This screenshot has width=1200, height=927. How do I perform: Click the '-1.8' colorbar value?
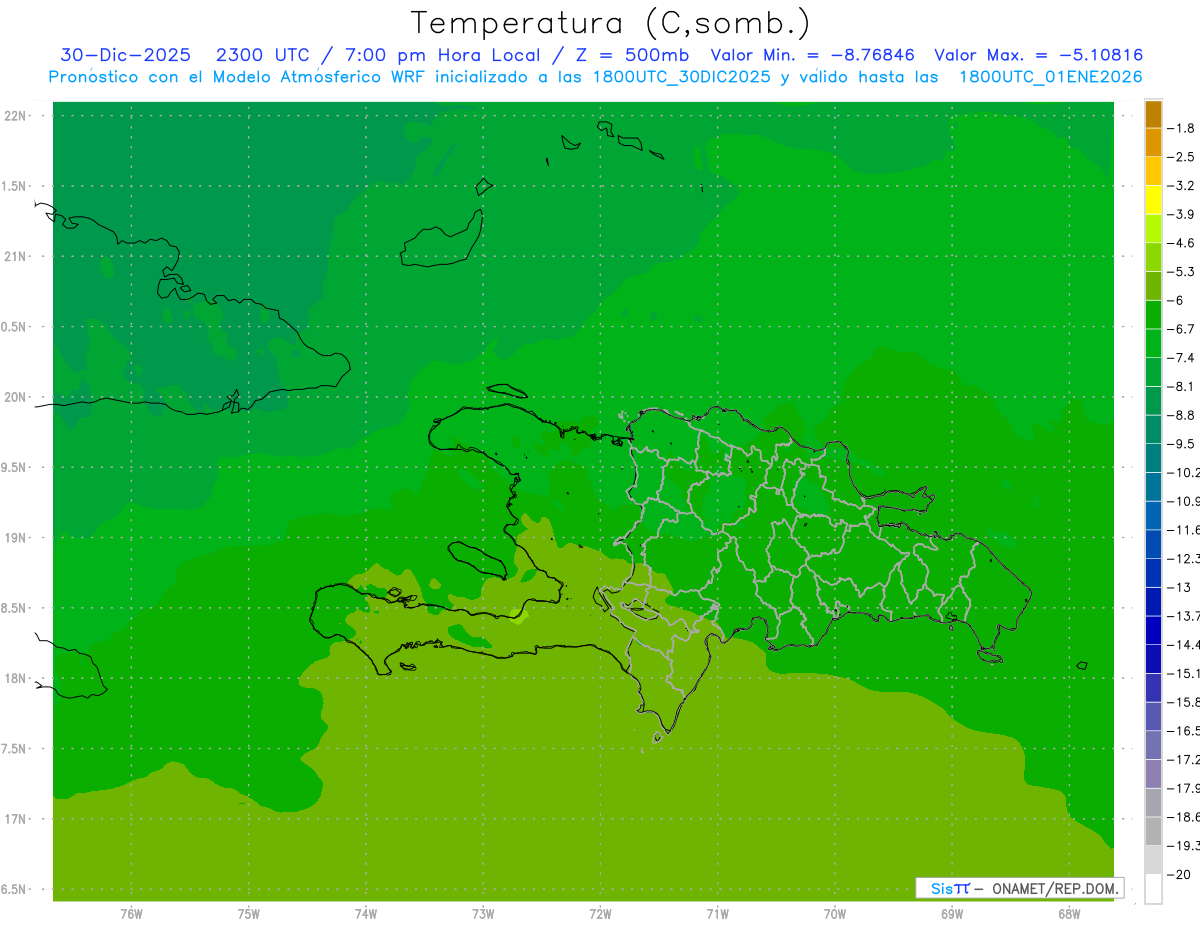point(1181,128)
